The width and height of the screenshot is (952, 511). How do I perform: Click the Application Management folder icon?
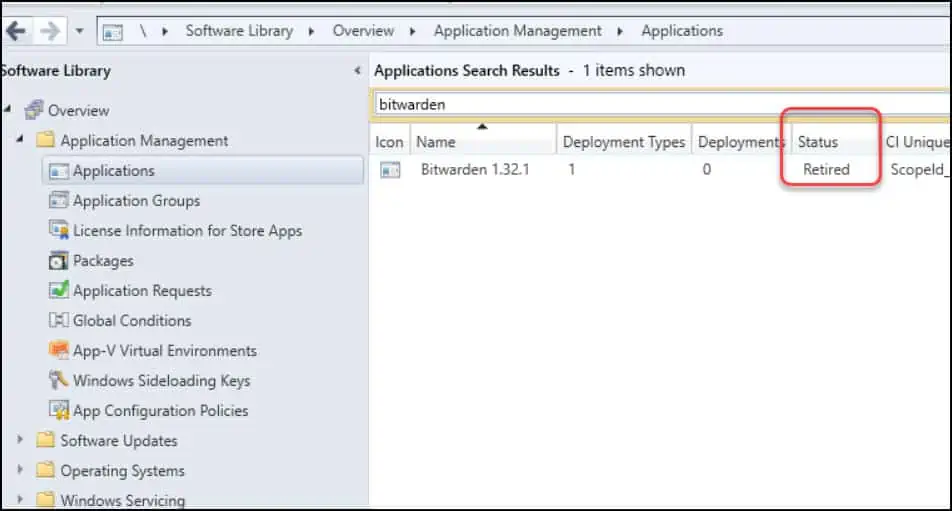pos(46,140)
